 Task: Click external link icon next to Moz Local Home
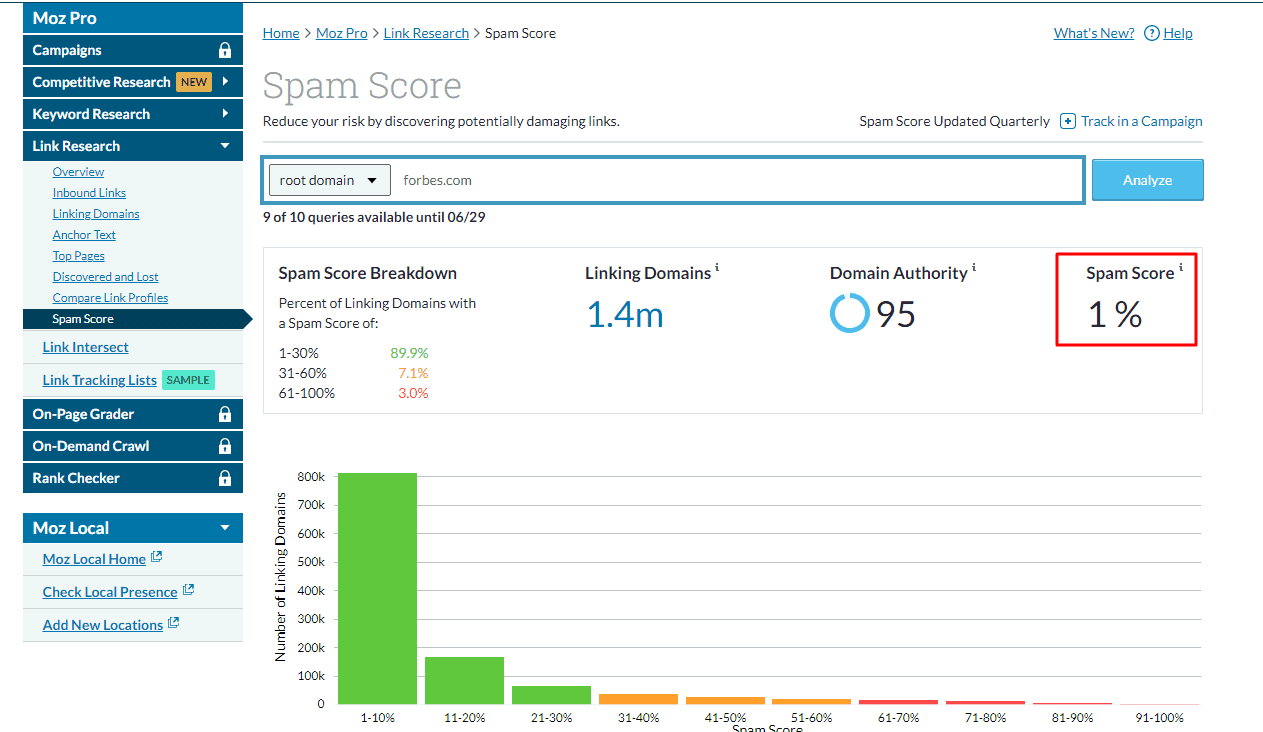pyautogui.click(x=156, y=558)
